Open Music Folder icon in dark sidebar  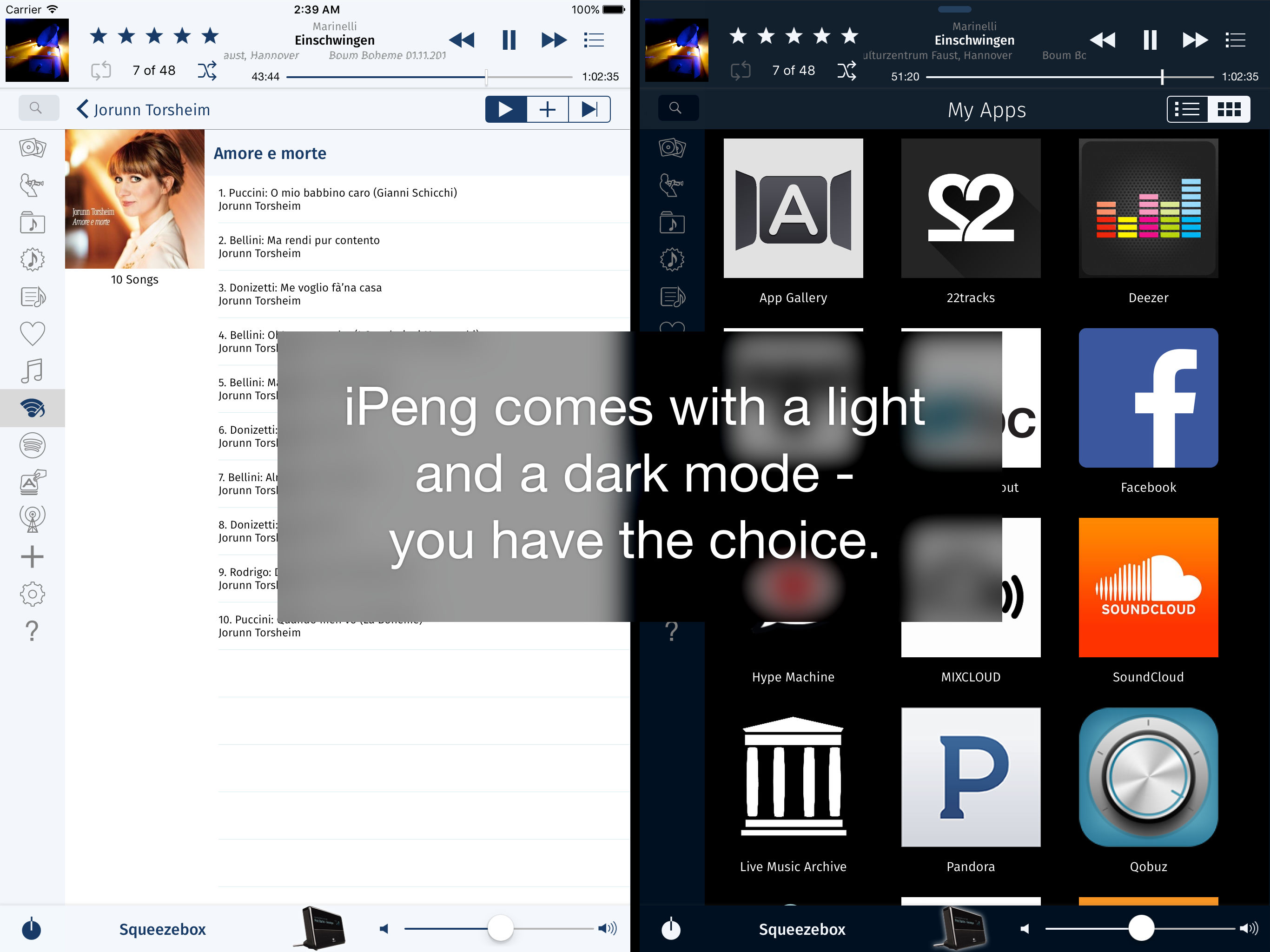point(672,222)
